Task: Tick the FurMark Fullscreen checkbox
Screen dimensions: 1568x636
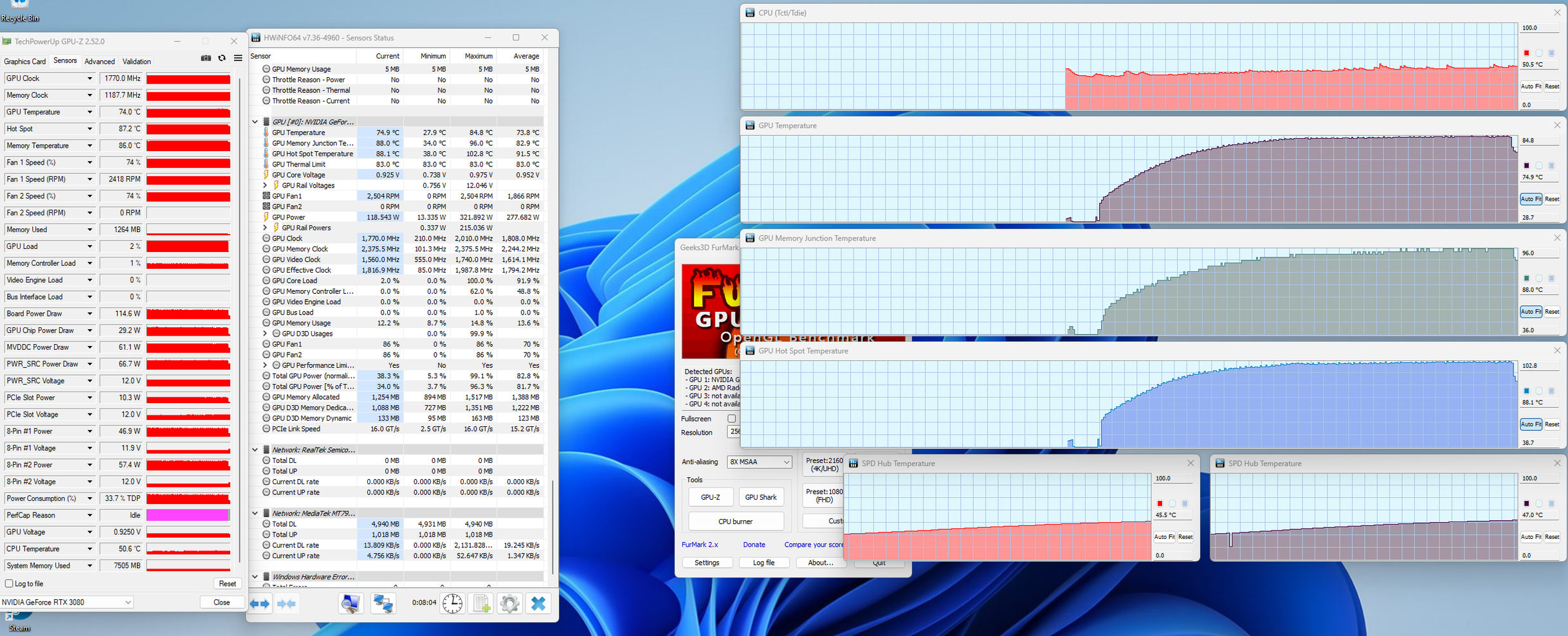Action: (731, 419)
